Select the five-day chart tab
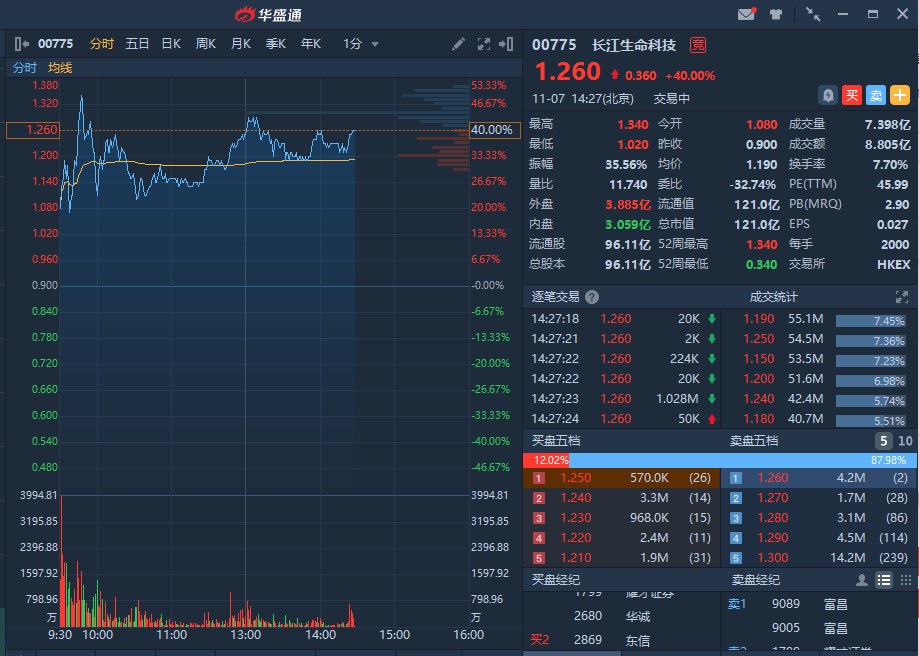The height and width of the screenshot is (656, 919). click(137, 44)
